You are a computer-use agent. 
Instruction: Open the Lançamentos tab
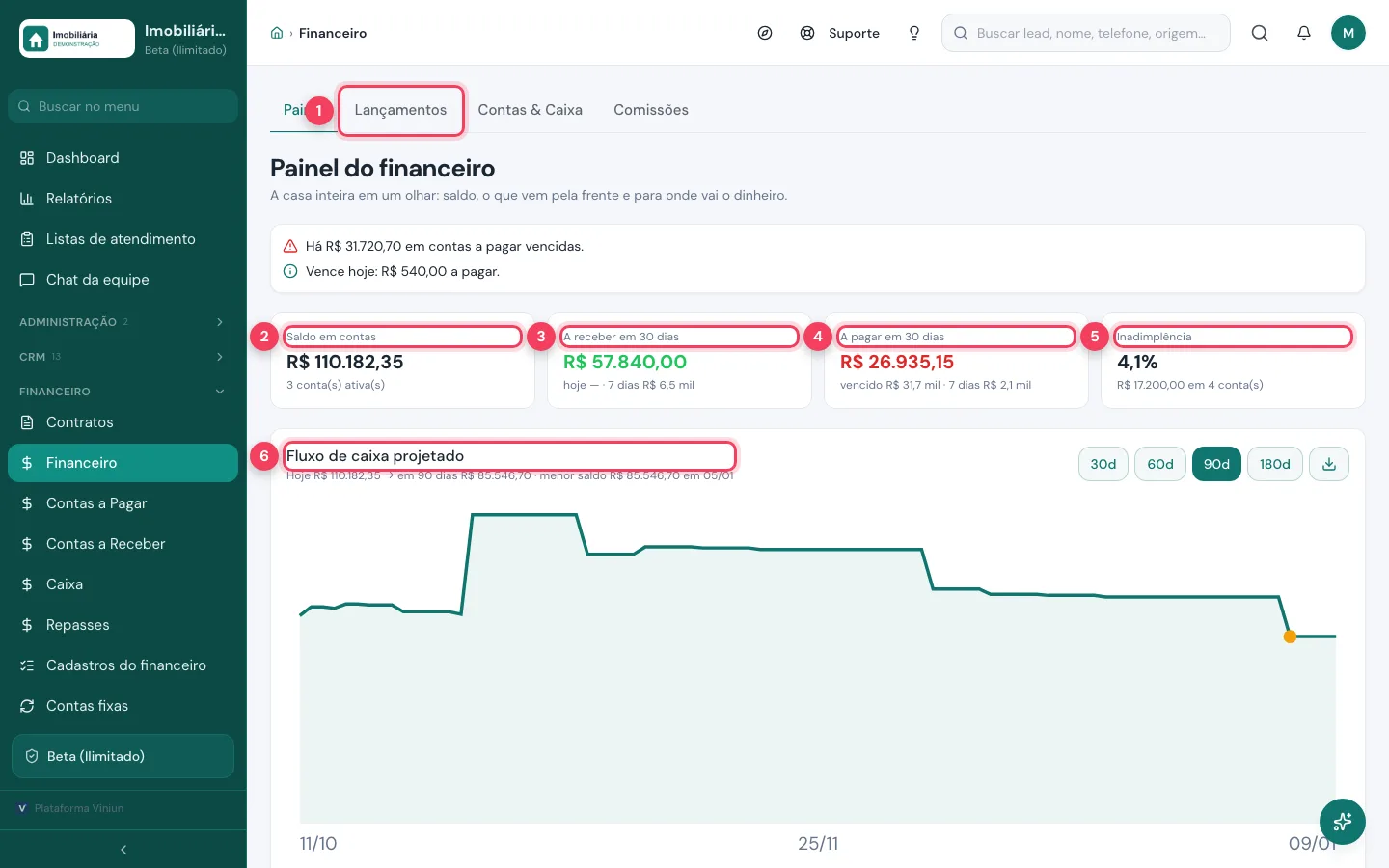click(400, 110)
